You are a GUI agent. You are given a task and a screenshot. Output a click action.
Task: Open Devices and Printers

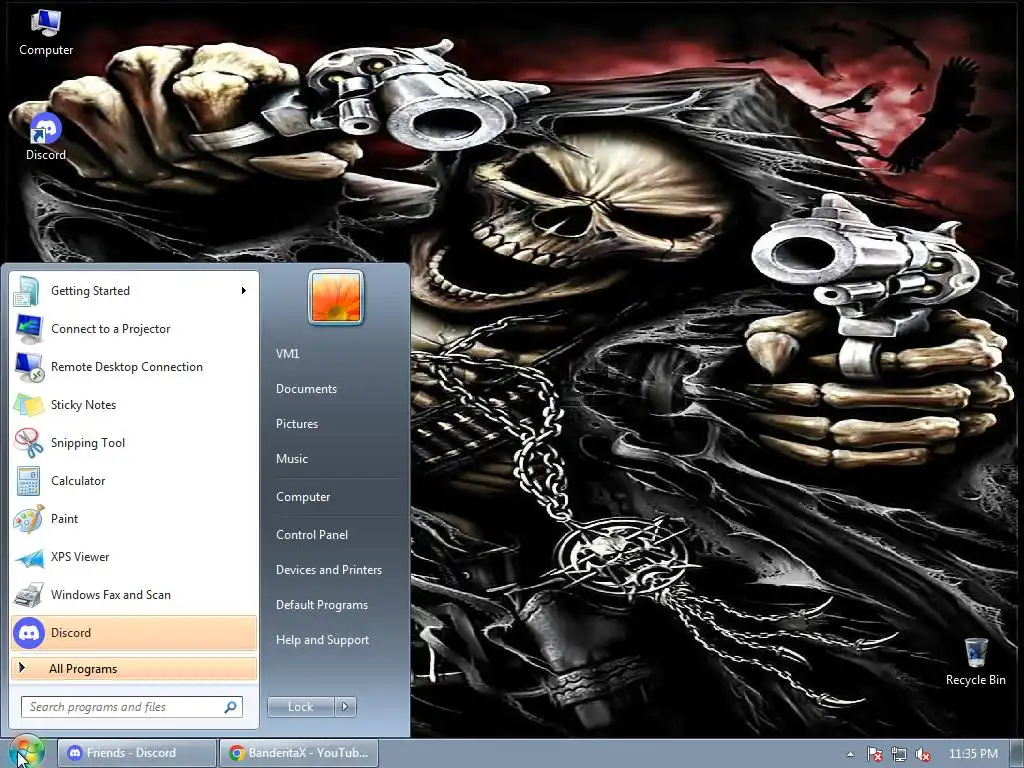(x=329, y=569)
